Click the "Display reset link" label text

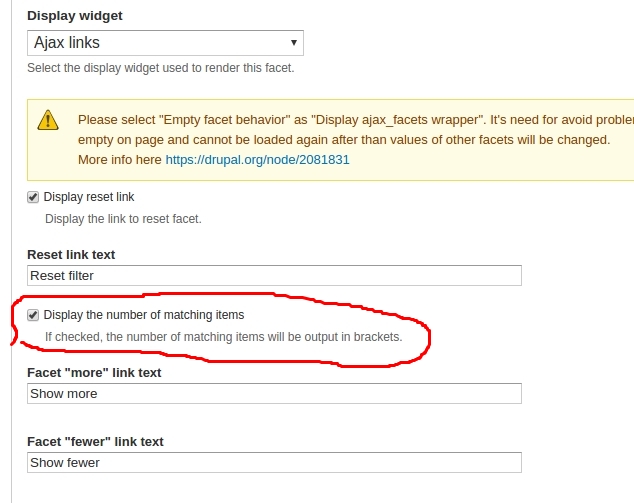click(x=89, y=197)
